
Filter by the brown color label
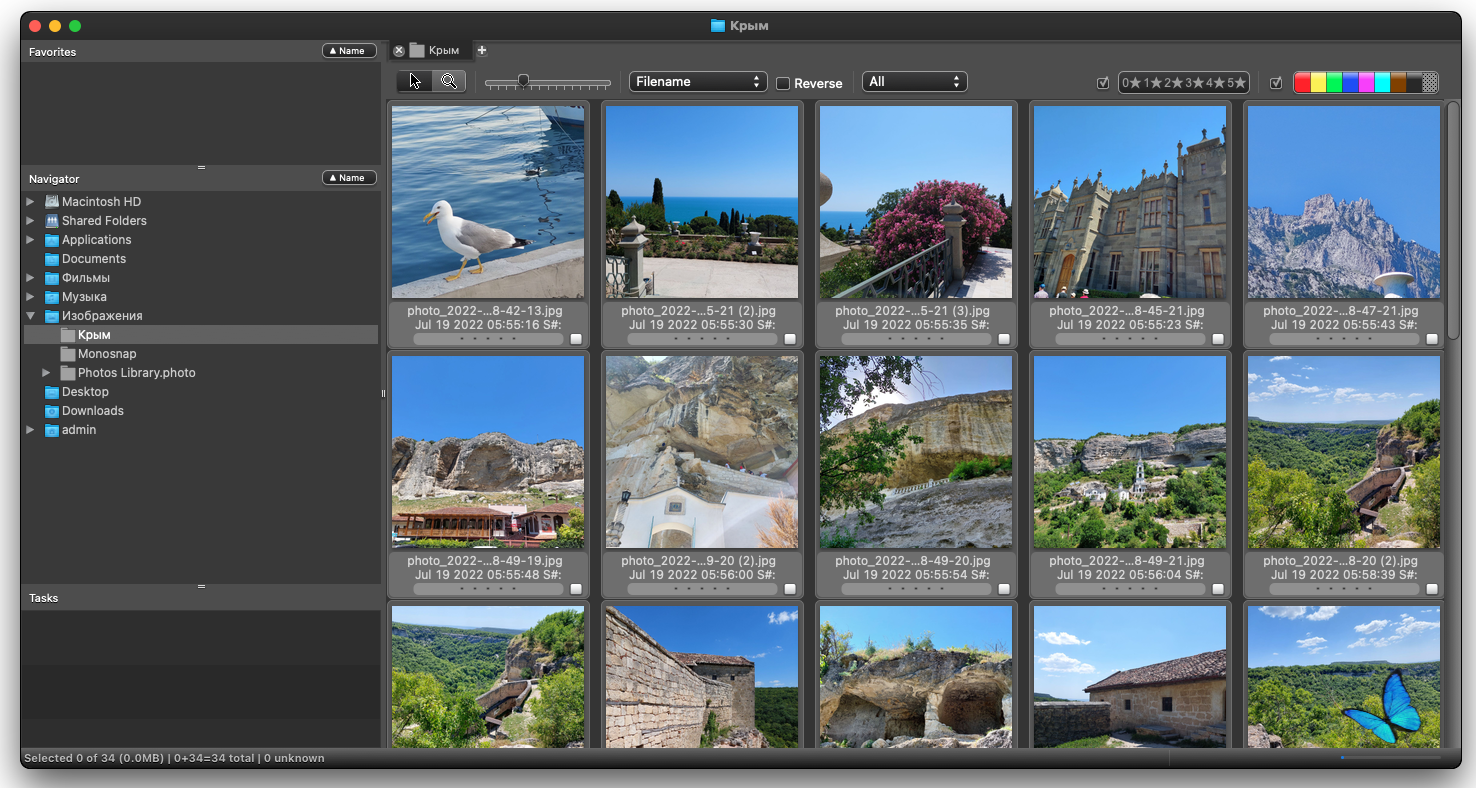coord(1398,83)
